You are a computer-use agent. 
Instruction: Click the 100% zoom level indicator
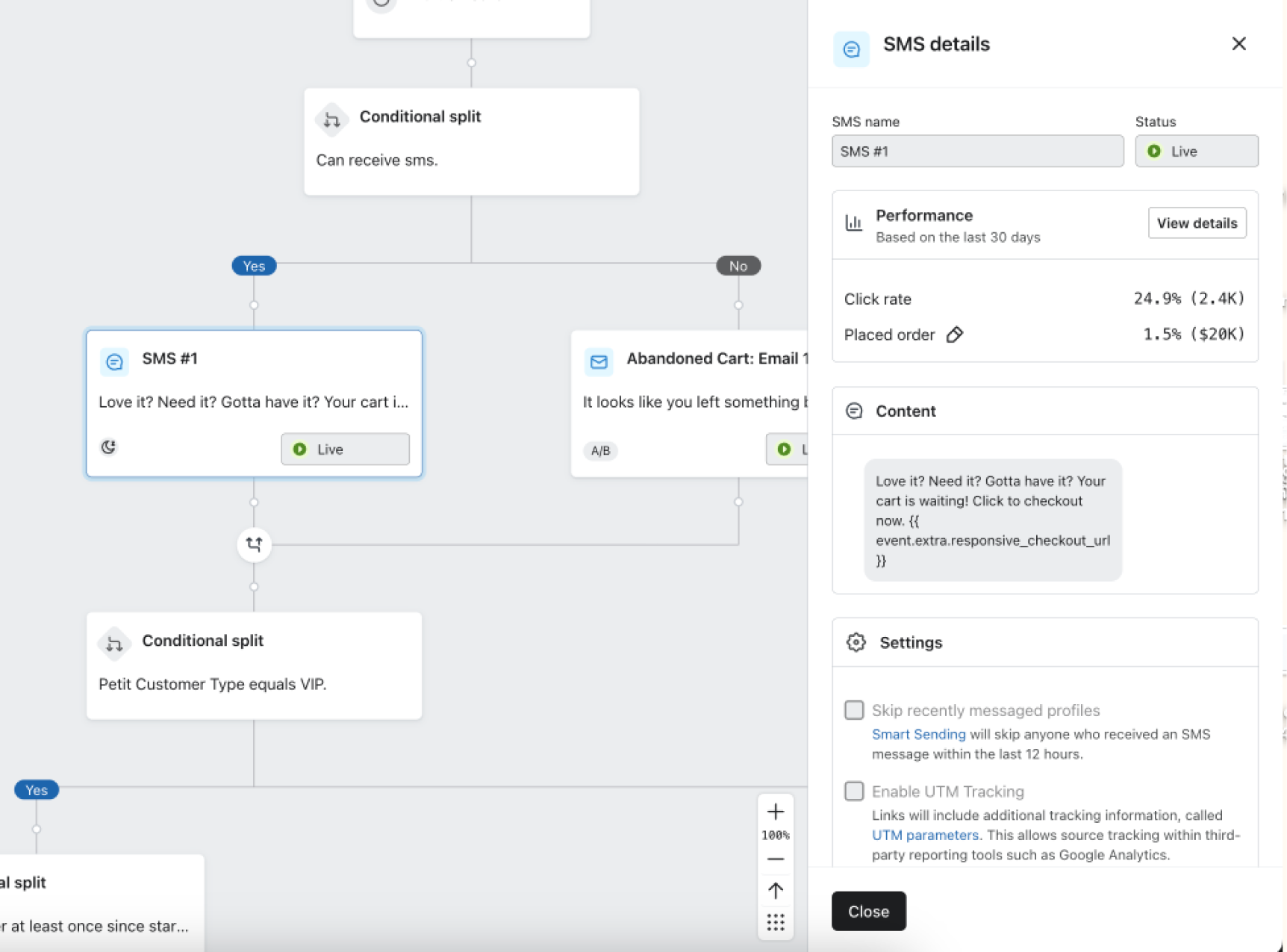[776, 836]
